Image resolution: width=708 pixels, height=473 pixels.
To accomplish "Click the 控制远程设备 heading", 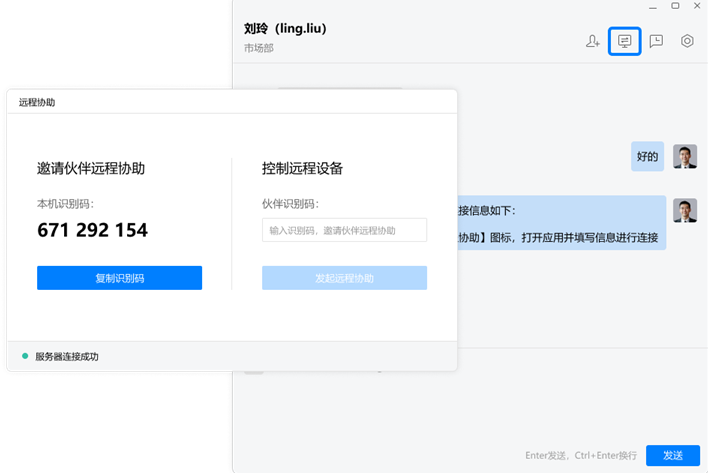I will click(x=302, y=168).
